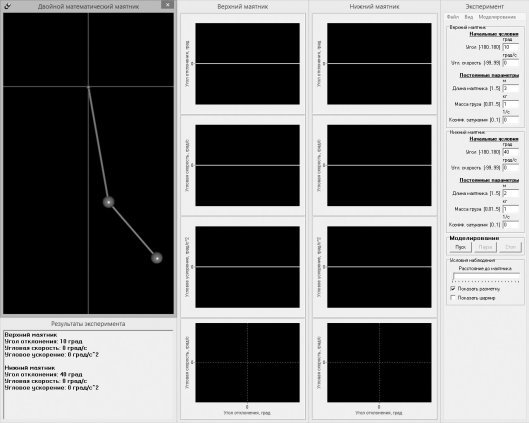Click the upper pendulum Длина маятника field
The image size is (529, 423).
coord(510,88)
